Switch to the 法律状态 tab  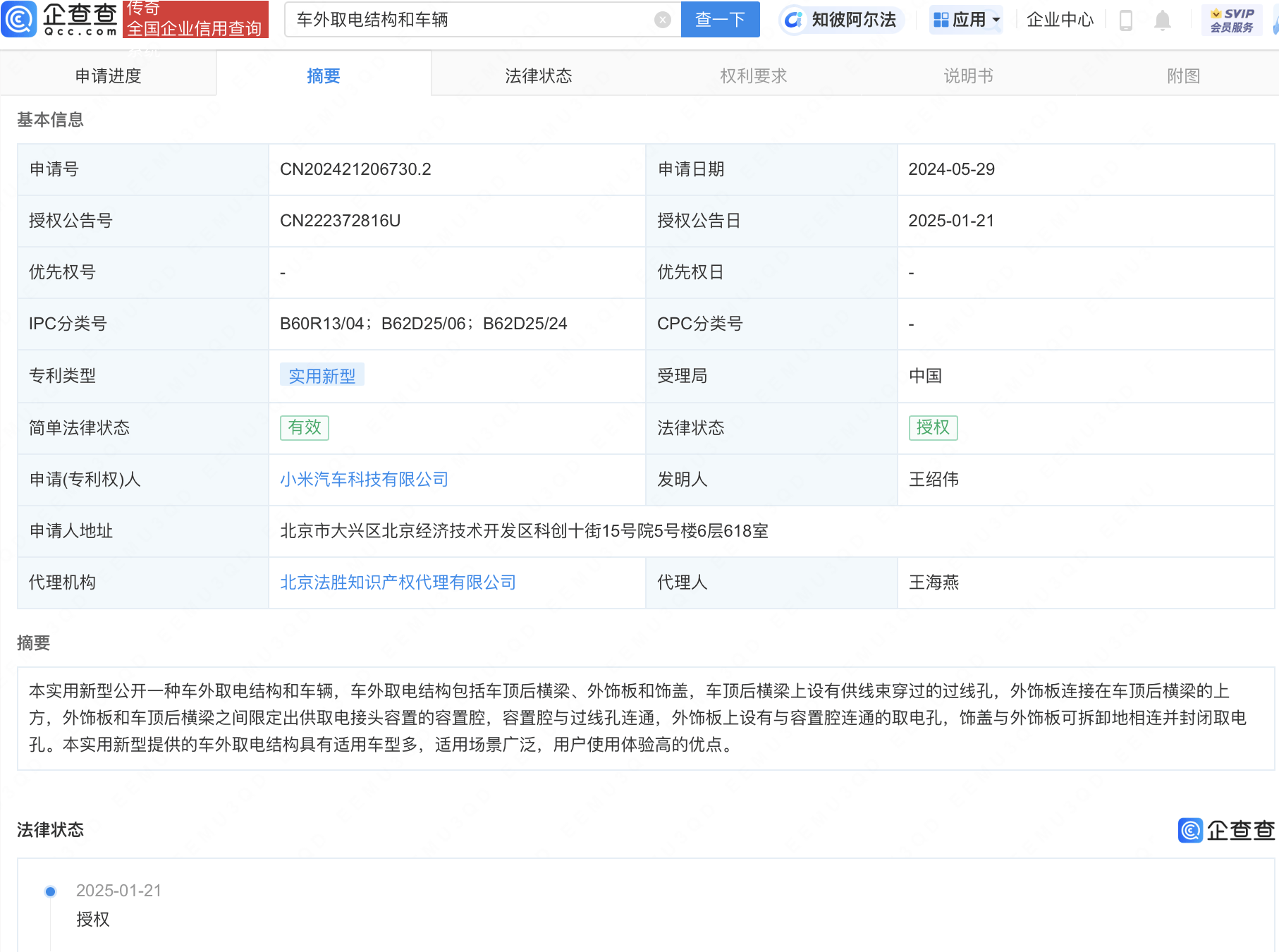538,75
